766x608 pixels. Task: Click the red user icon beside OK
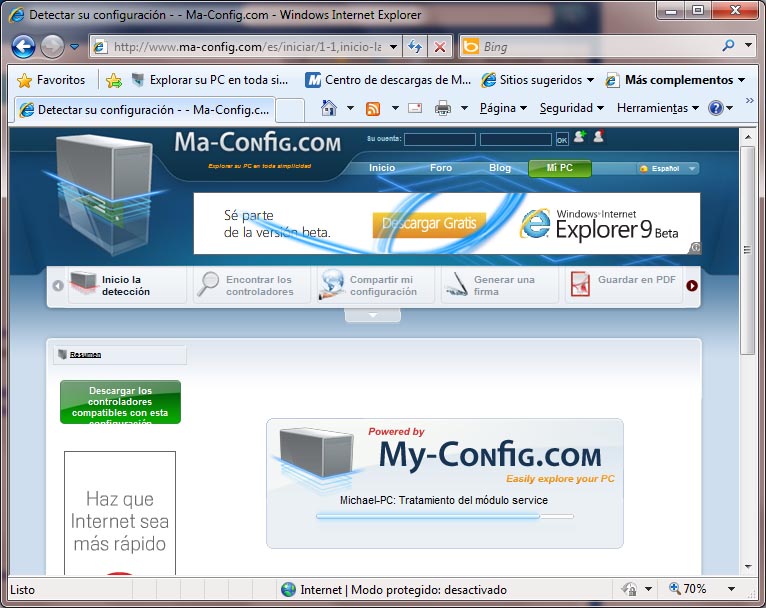[x=599, y=137]
